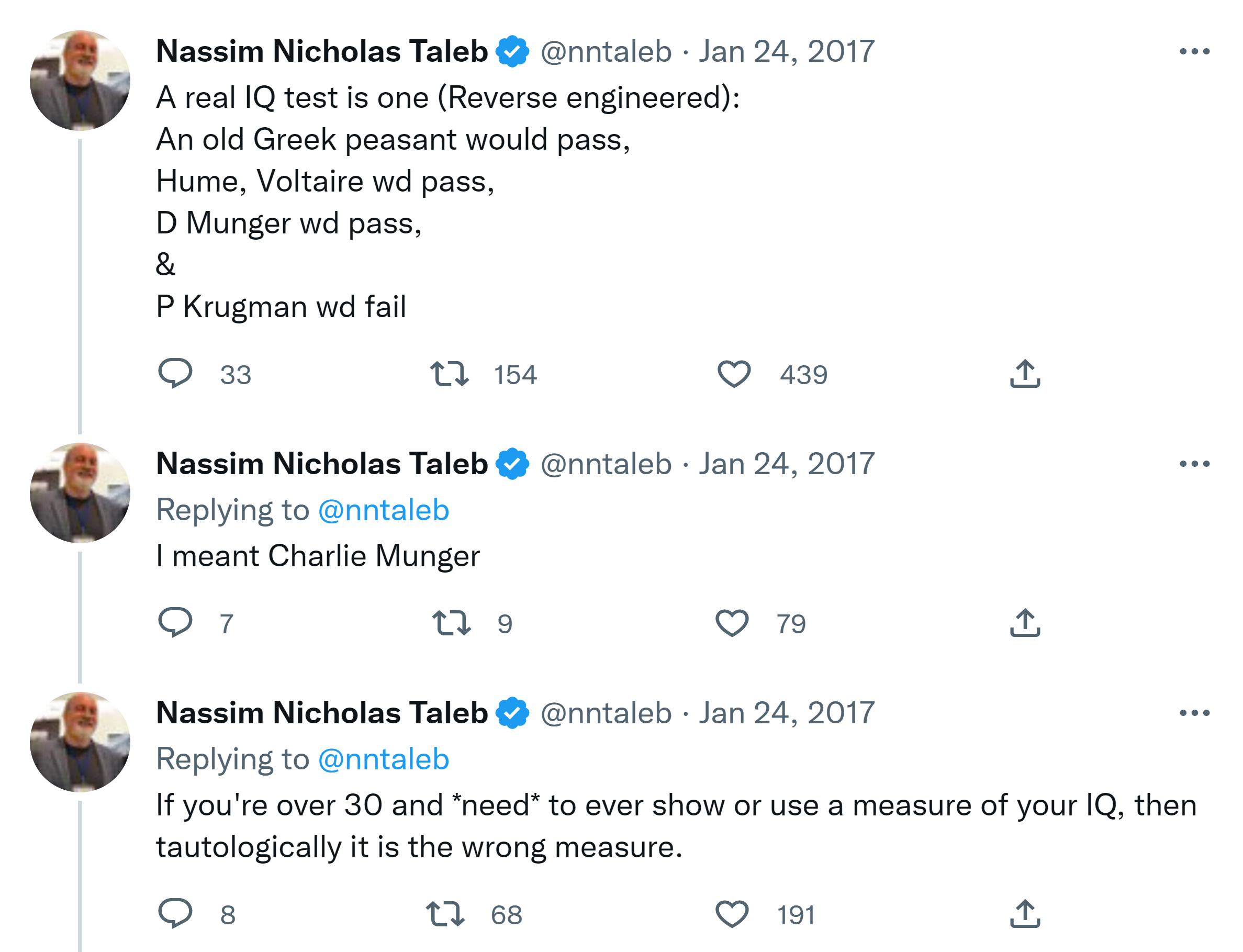
Task: Retweet the tweet with 154 retweets
Action: click(x=449, y=374)
